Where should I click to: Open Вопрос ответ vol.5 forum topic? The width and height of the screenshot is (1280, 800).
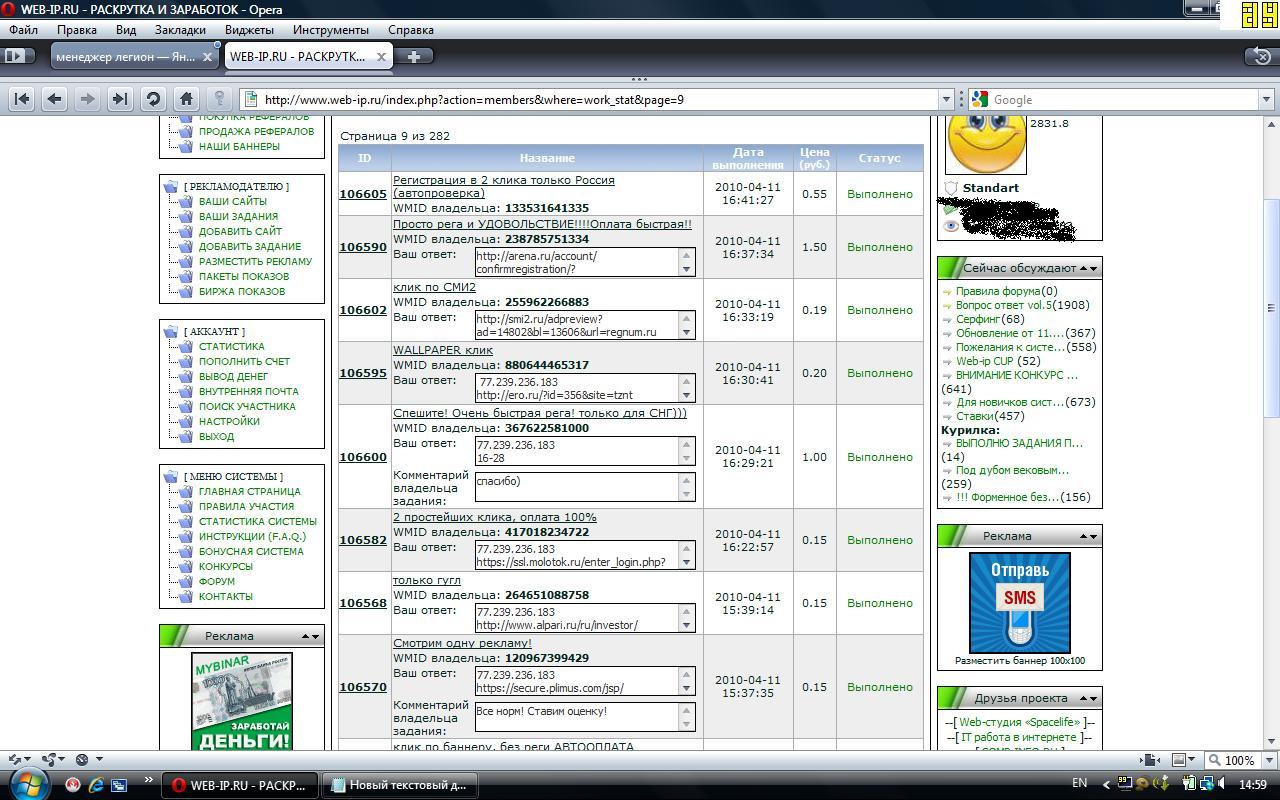tap(1004, 305)
